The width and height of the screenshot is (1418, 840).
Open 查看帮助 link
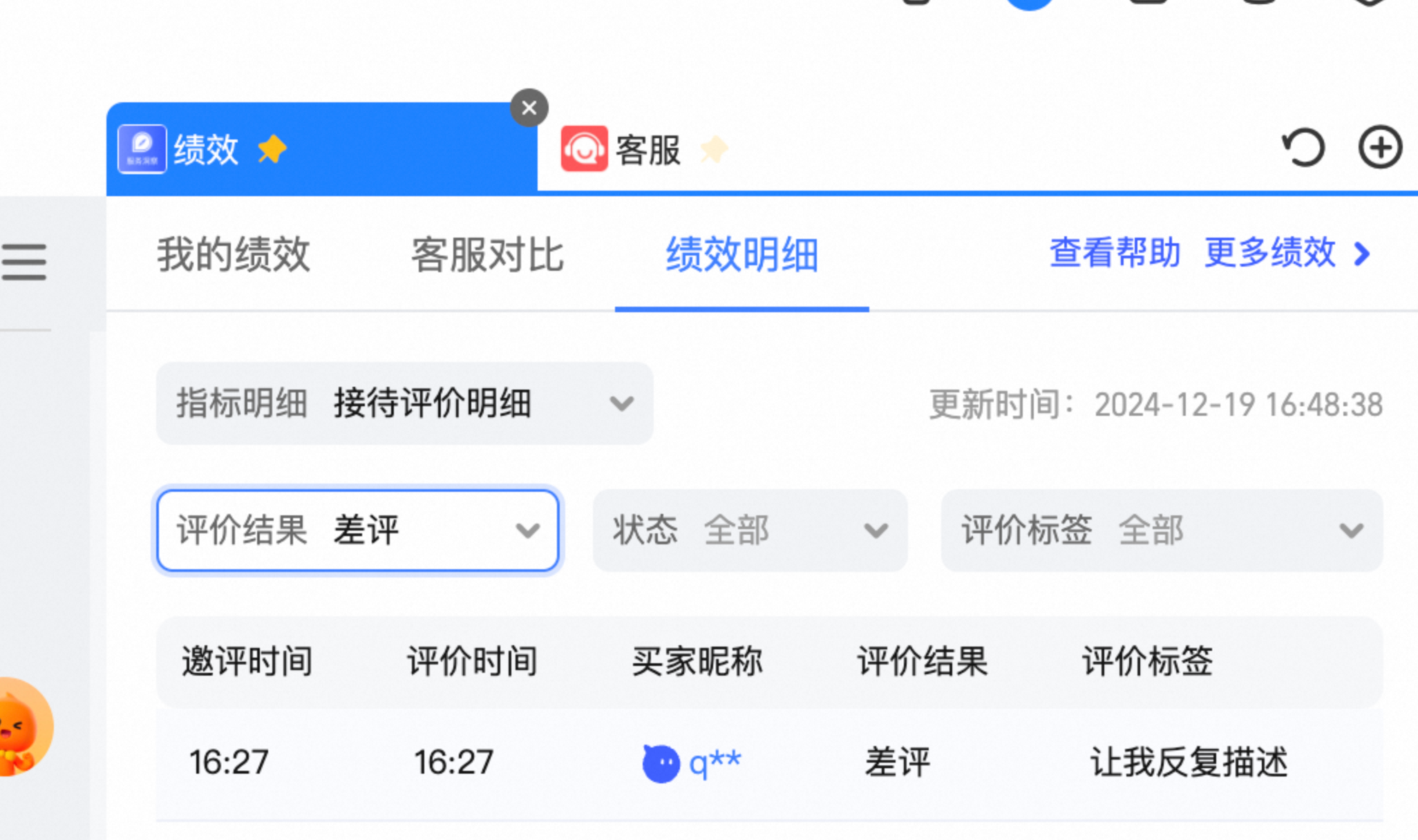pyautogui.click(x=1115, y=253)
